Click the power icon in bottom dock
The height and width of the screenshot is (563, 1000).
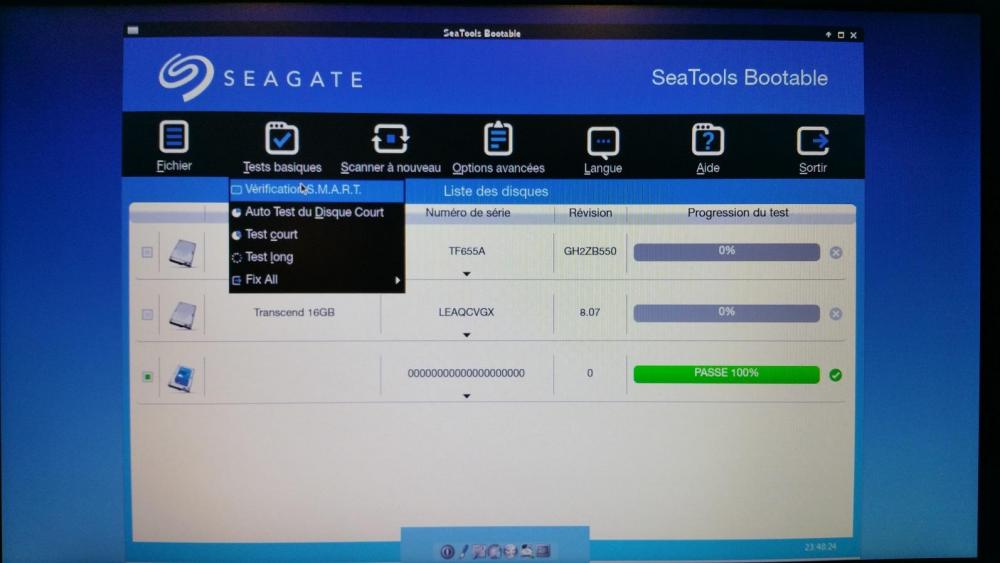coord(447,552)
